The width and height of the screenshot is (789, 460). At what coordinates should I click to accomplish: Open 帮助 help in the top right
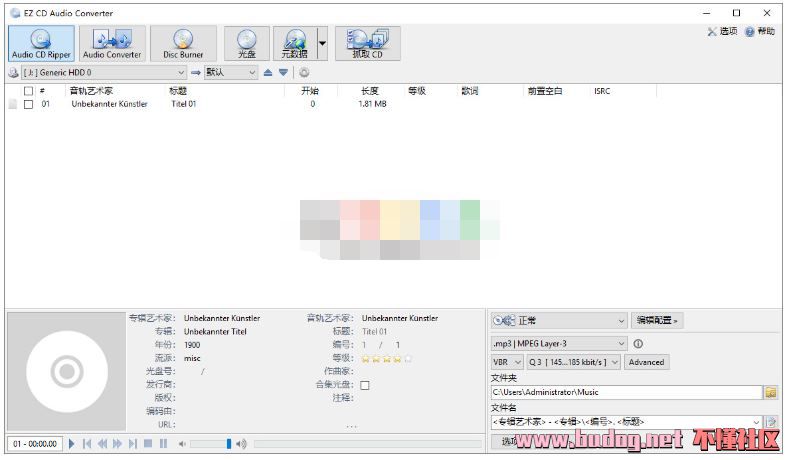click(x=760, y=31)
